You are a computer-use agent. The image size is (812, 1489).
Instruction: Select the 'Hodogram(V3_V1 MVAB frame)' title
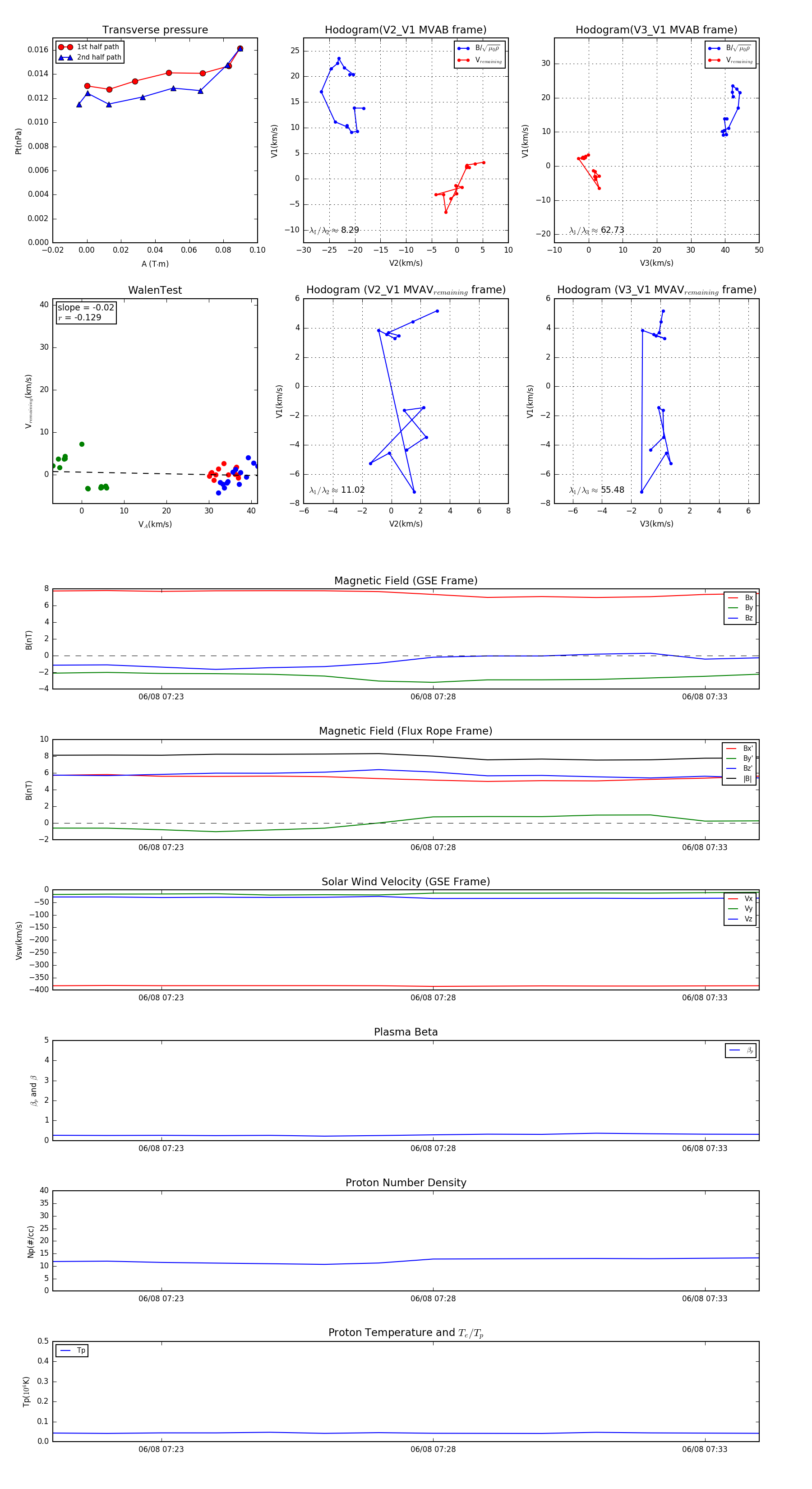tap(656, 30)
